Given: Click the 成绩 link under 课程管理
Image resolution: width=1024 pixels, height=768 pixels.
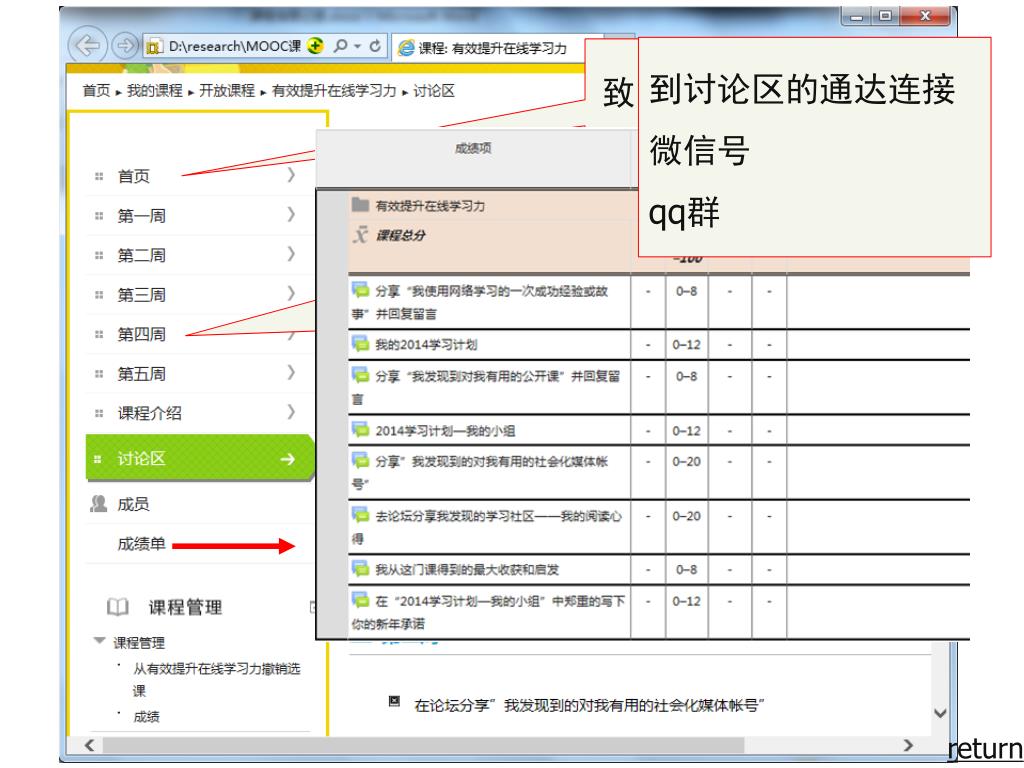Looking at the screenshot, I should tap(146, 716).
